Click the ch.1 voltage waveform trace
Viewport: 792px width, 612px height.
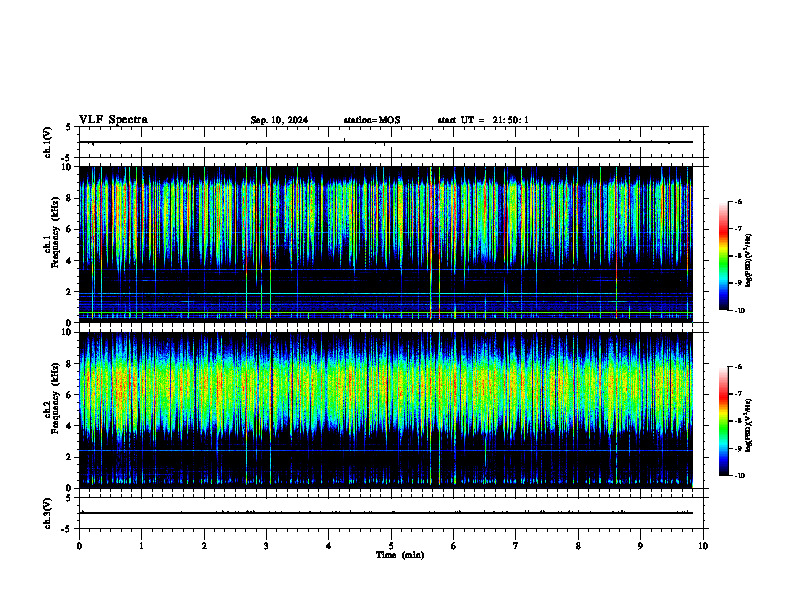point(386,142)
